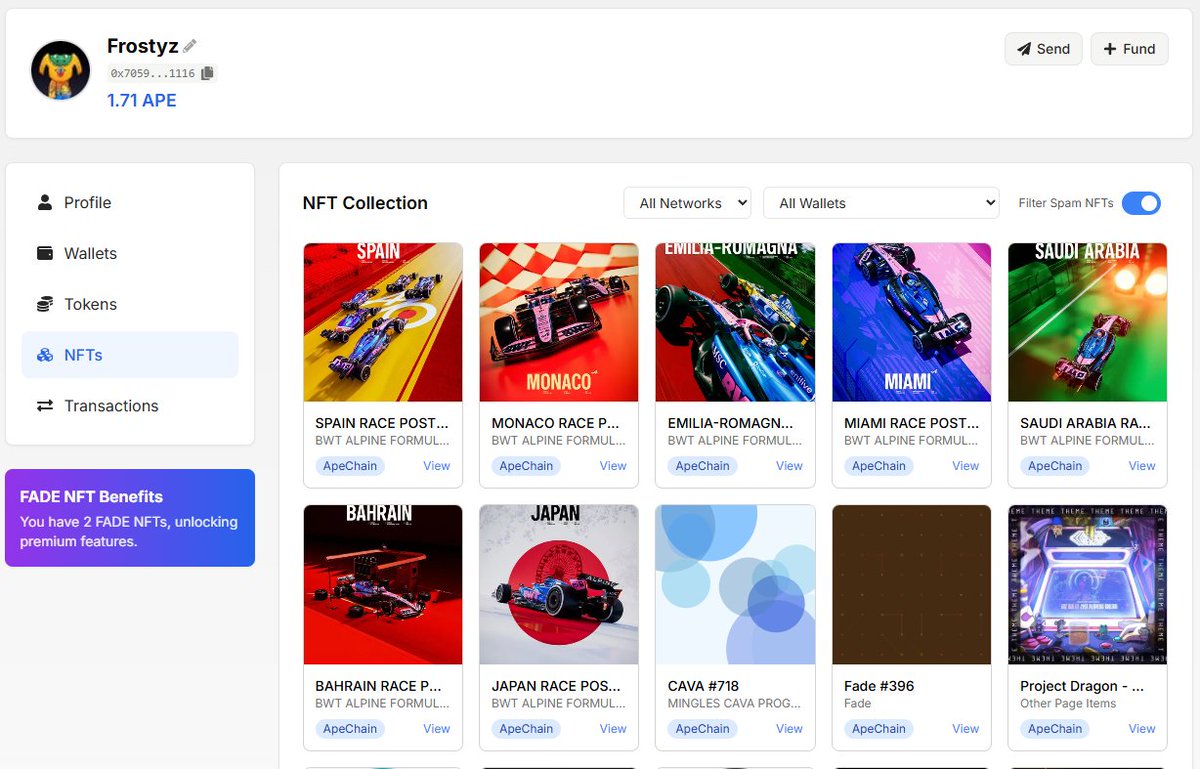Copy wallet address with the clipboard icon
1200x769 pixels.
click(x=207, y=73)
